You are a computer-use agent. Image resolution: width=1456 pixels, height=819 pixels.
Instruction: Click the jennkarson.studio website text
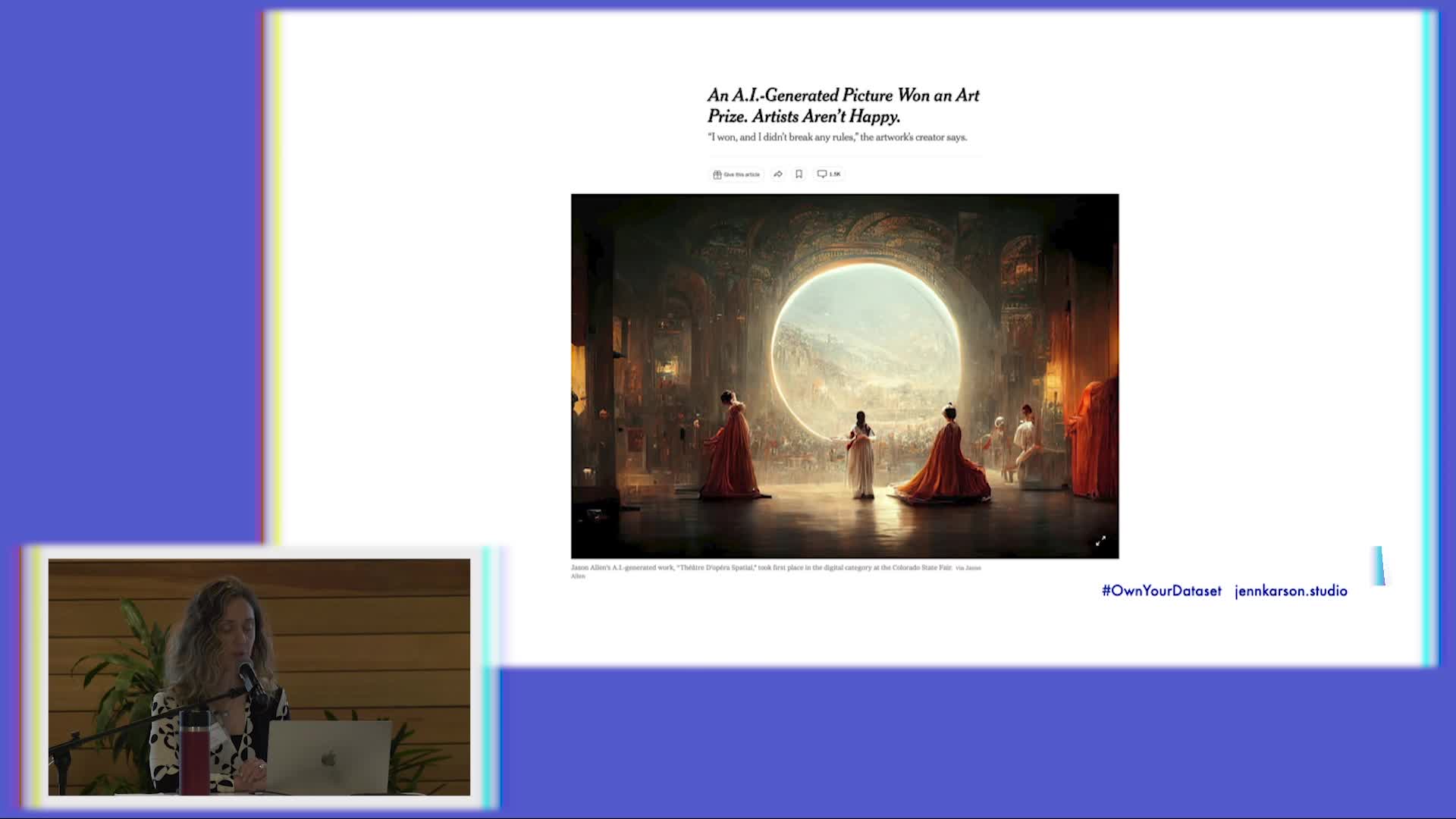(1291, 591)
